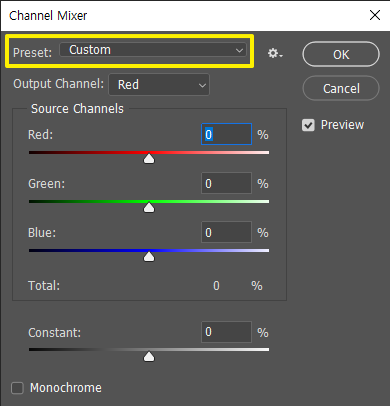Click the Green source channel slider handle

pyautogui.click(x=149, y=207)
